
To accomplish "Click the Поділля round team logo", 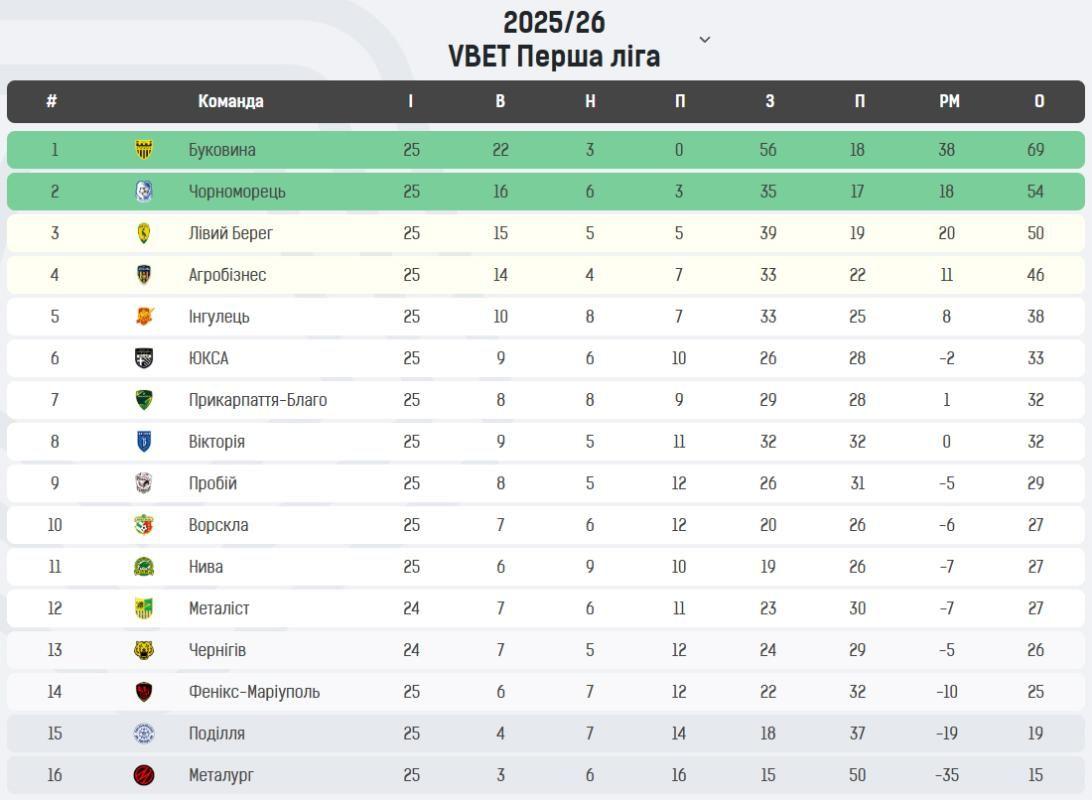I will [x=144, y=733].
